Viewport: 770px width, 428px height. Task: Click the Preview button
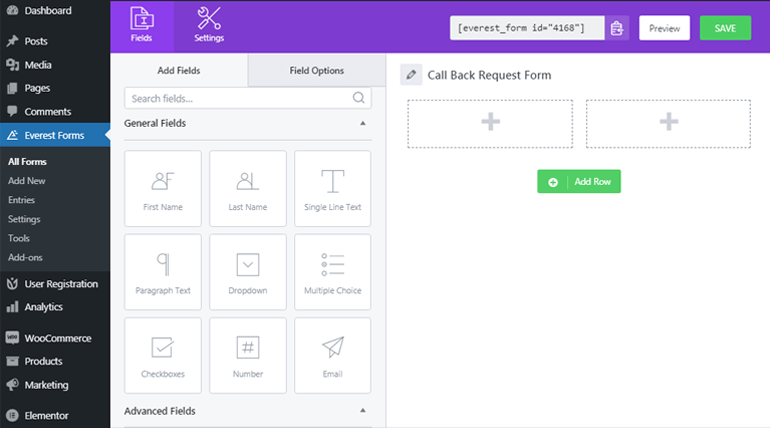click(664, 28)
